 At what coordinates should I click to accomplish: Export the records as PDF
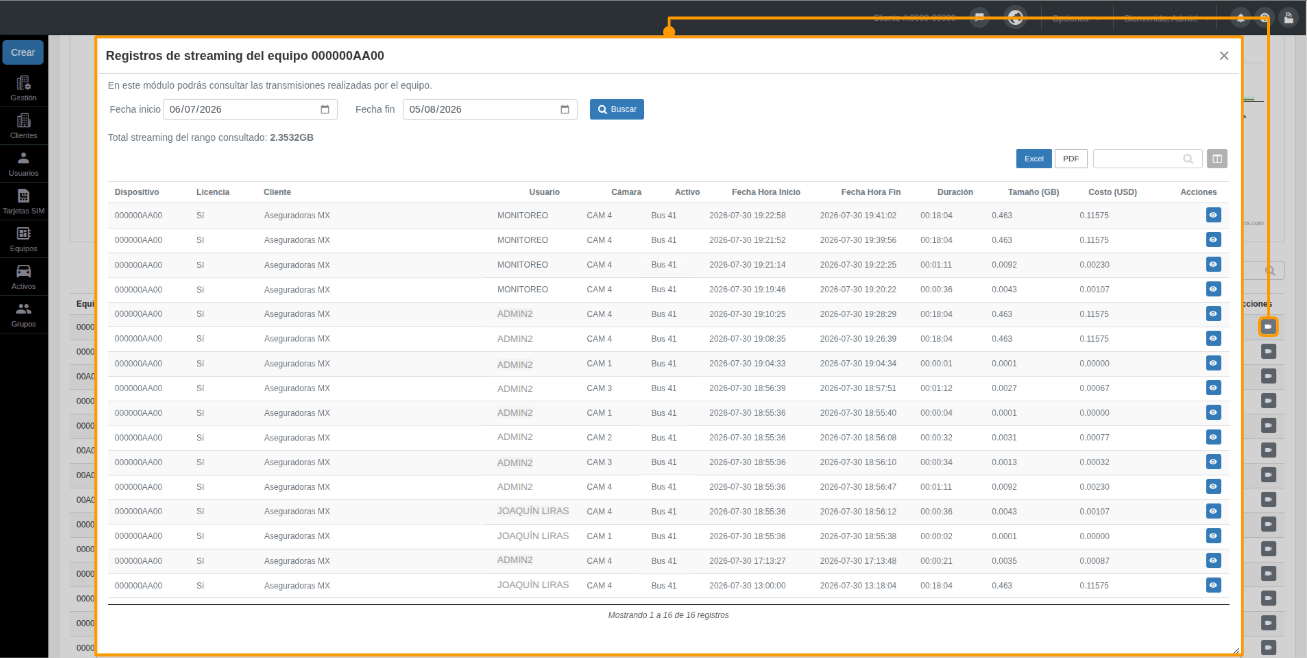(1071, 158)
